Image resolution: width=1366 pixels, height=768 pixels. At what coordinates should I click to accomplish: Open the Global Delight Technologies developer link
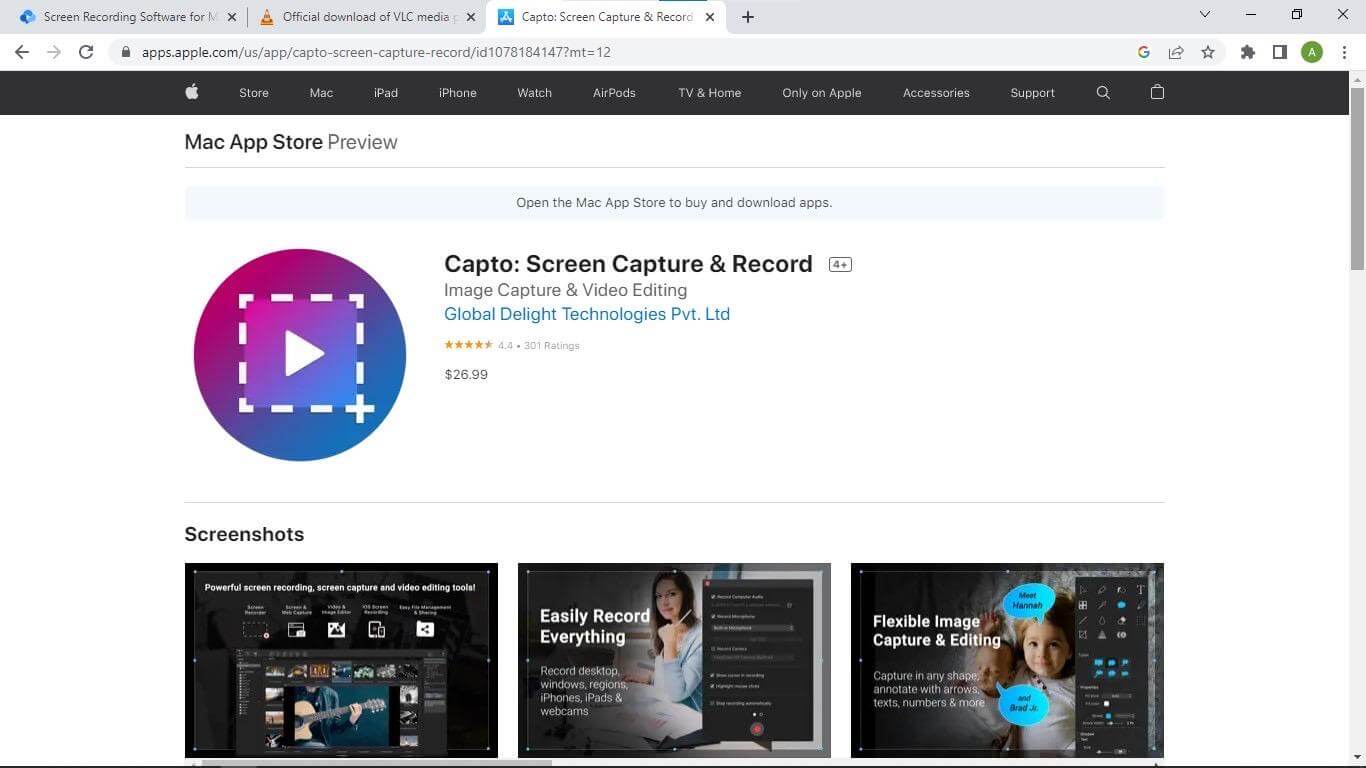[x=587, y=314]
